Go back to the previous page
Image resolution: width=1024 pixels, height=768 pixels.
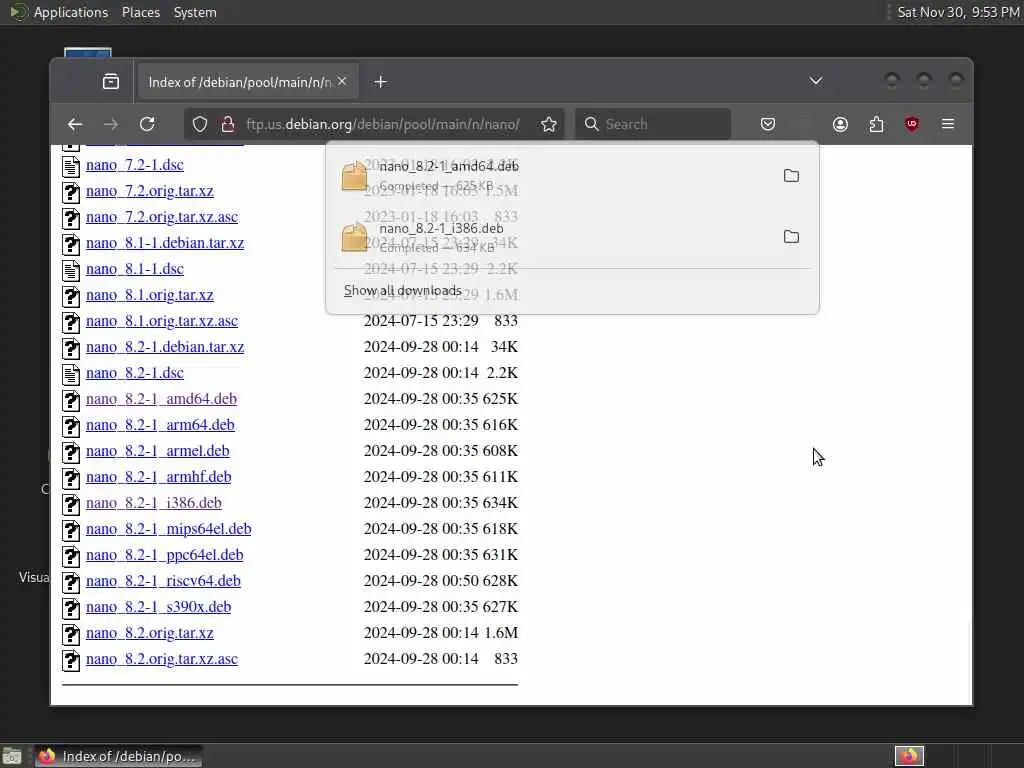coord(75,124)
